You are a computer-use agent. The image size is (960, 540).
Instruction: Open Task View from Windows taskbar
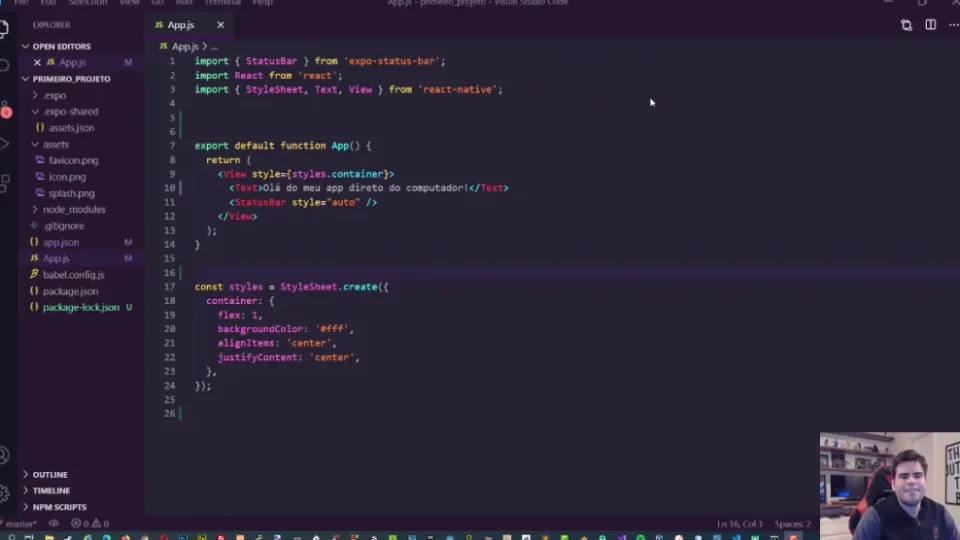coord(29,537)
